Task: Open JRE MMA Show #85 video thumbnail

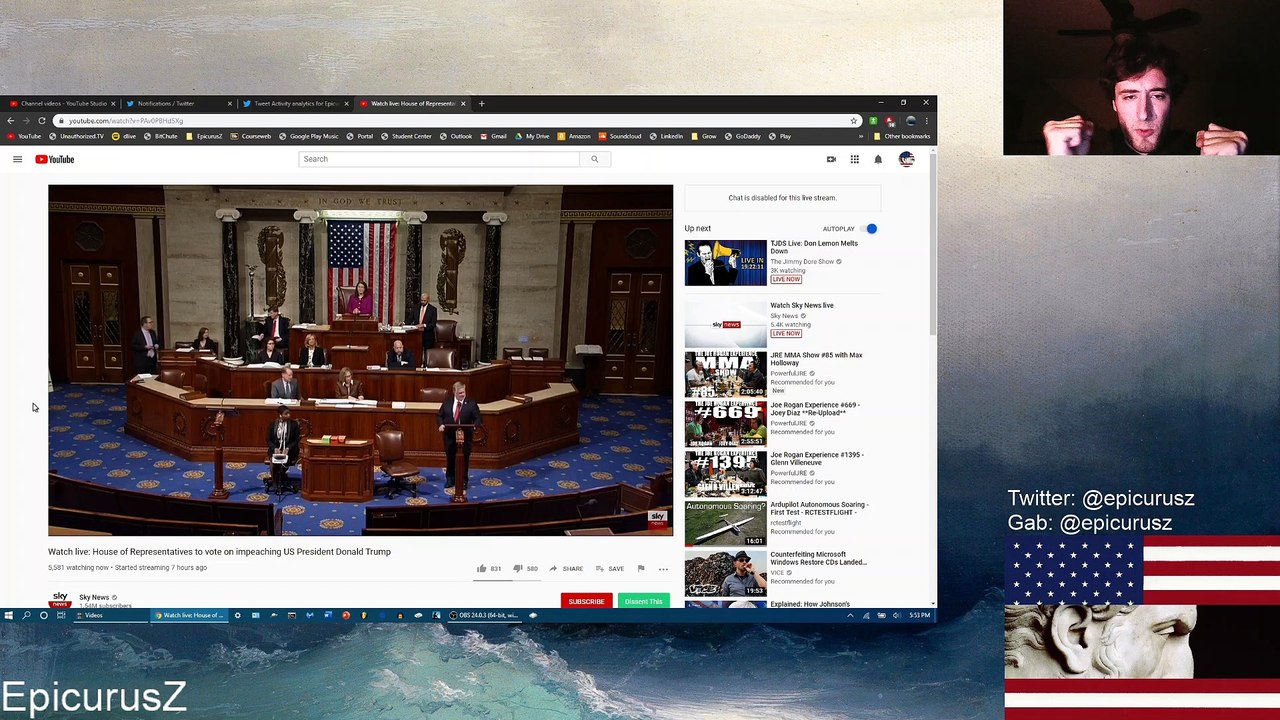Action: [726, 373]
